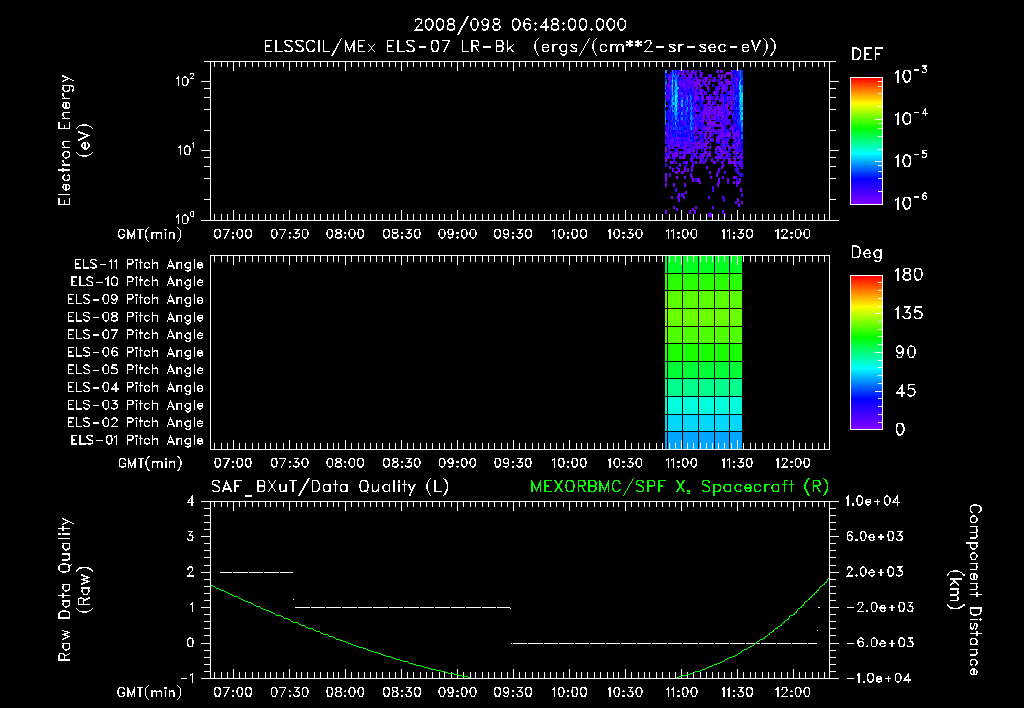Click the 45 value on the Deg scale
The height and width of the screenshot is (708, 1024).
(x=906, y=391)
